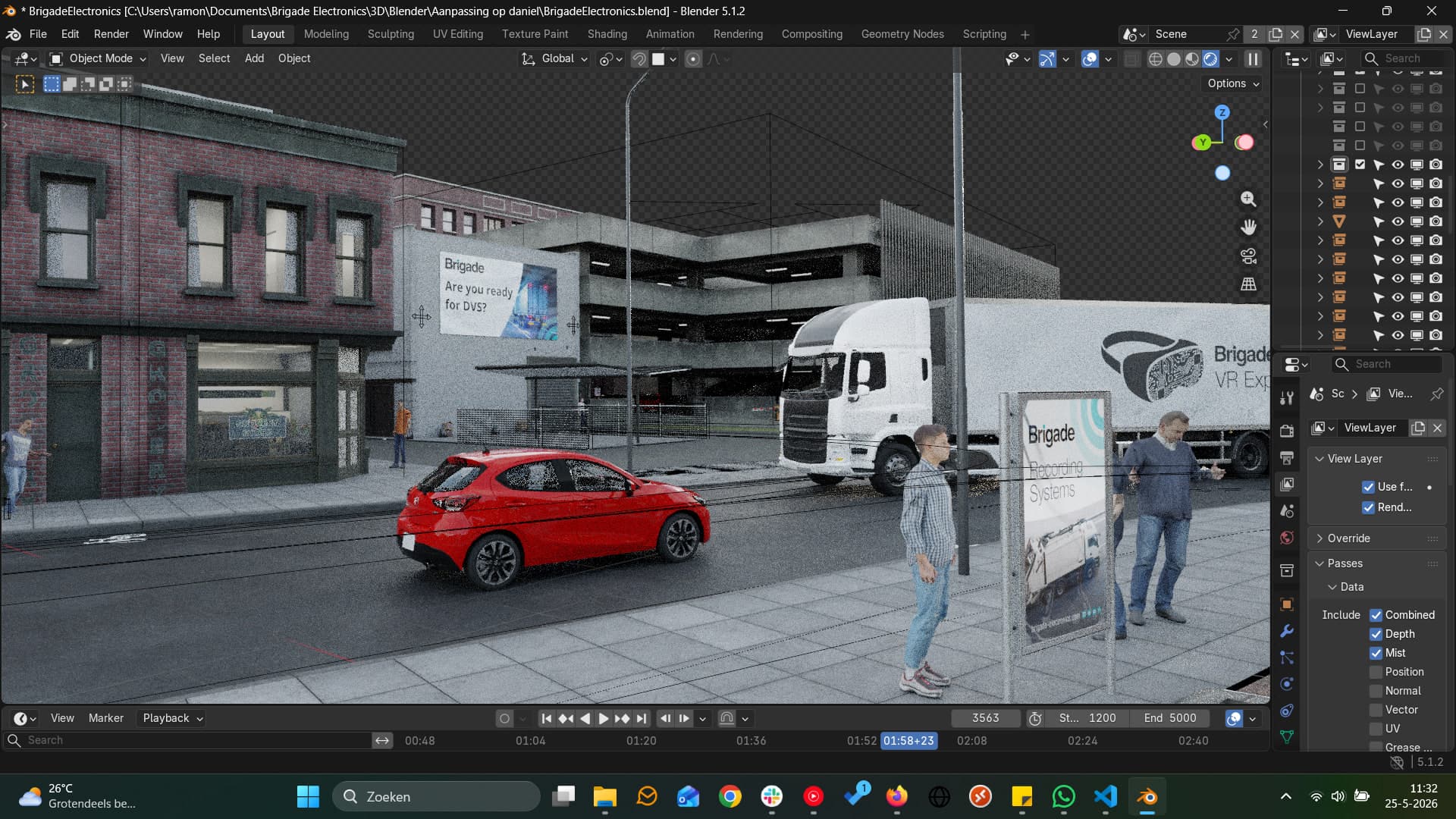Jump to the timeline end frame
This screenshot has height=819, width=1456.
(x=642, y=718)
